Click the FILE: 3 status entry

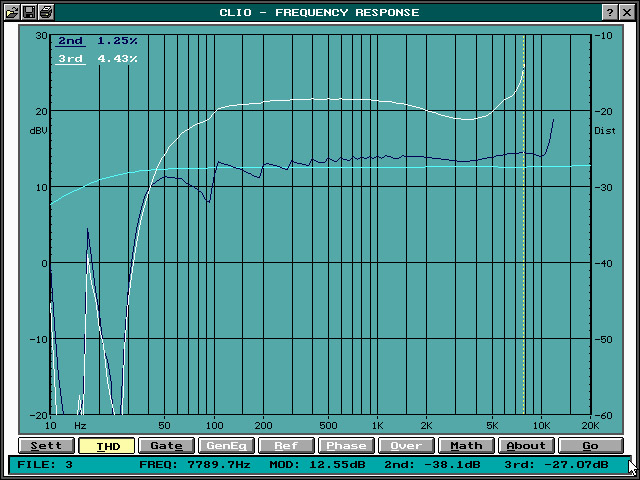click(45, 464)
